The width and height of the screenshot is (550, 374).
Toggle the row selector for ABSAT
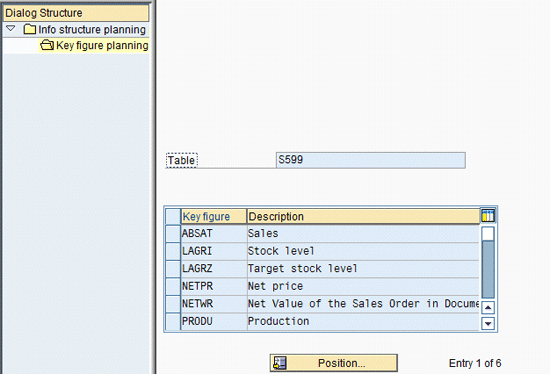173,234
